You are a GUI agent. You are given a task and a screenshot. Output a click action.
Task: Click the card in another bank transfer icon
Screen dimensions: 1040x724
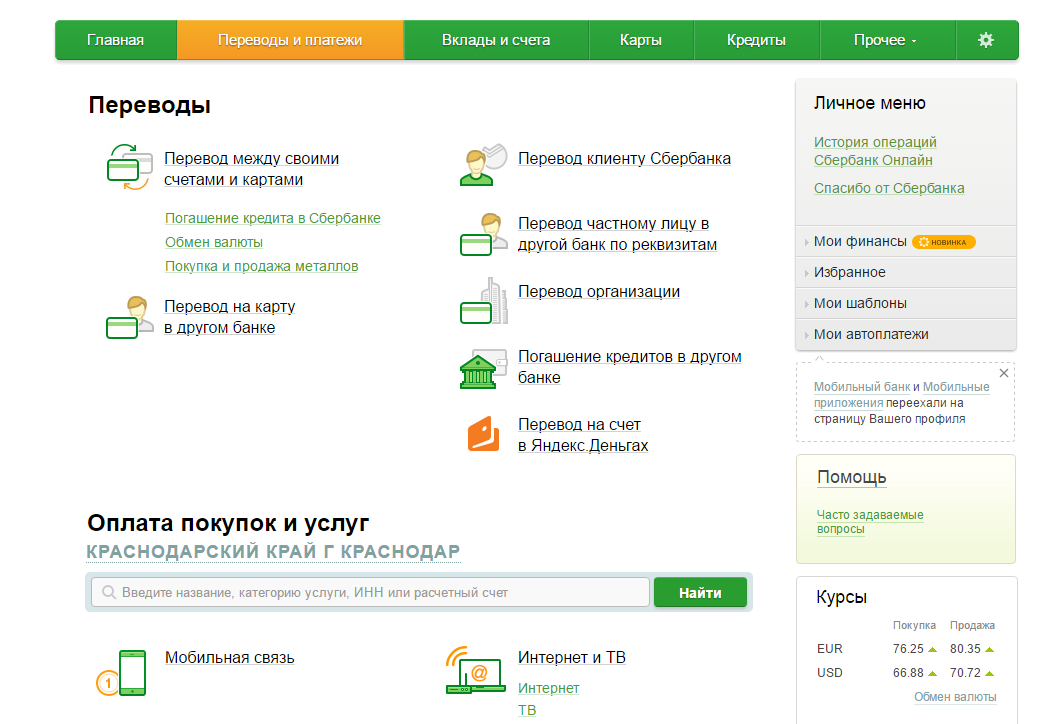pos(129,317)
